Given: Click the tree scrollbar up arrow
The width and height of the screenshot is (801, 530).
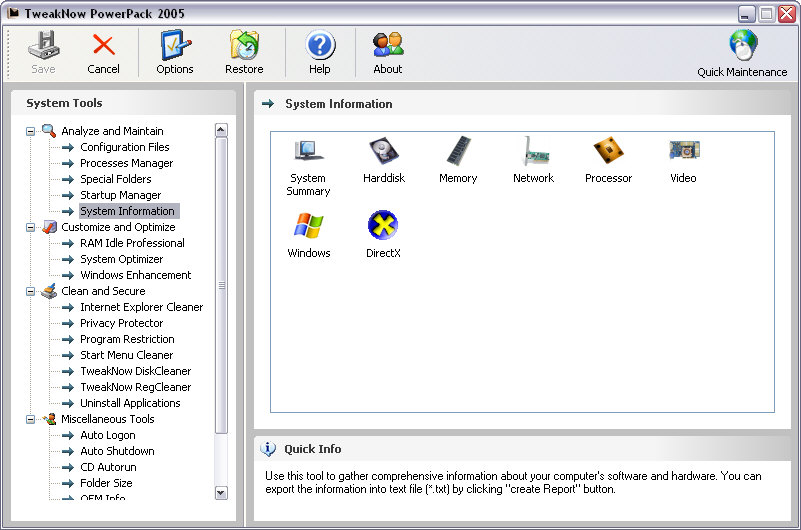Looking at the screenshot, I should 221,130.
